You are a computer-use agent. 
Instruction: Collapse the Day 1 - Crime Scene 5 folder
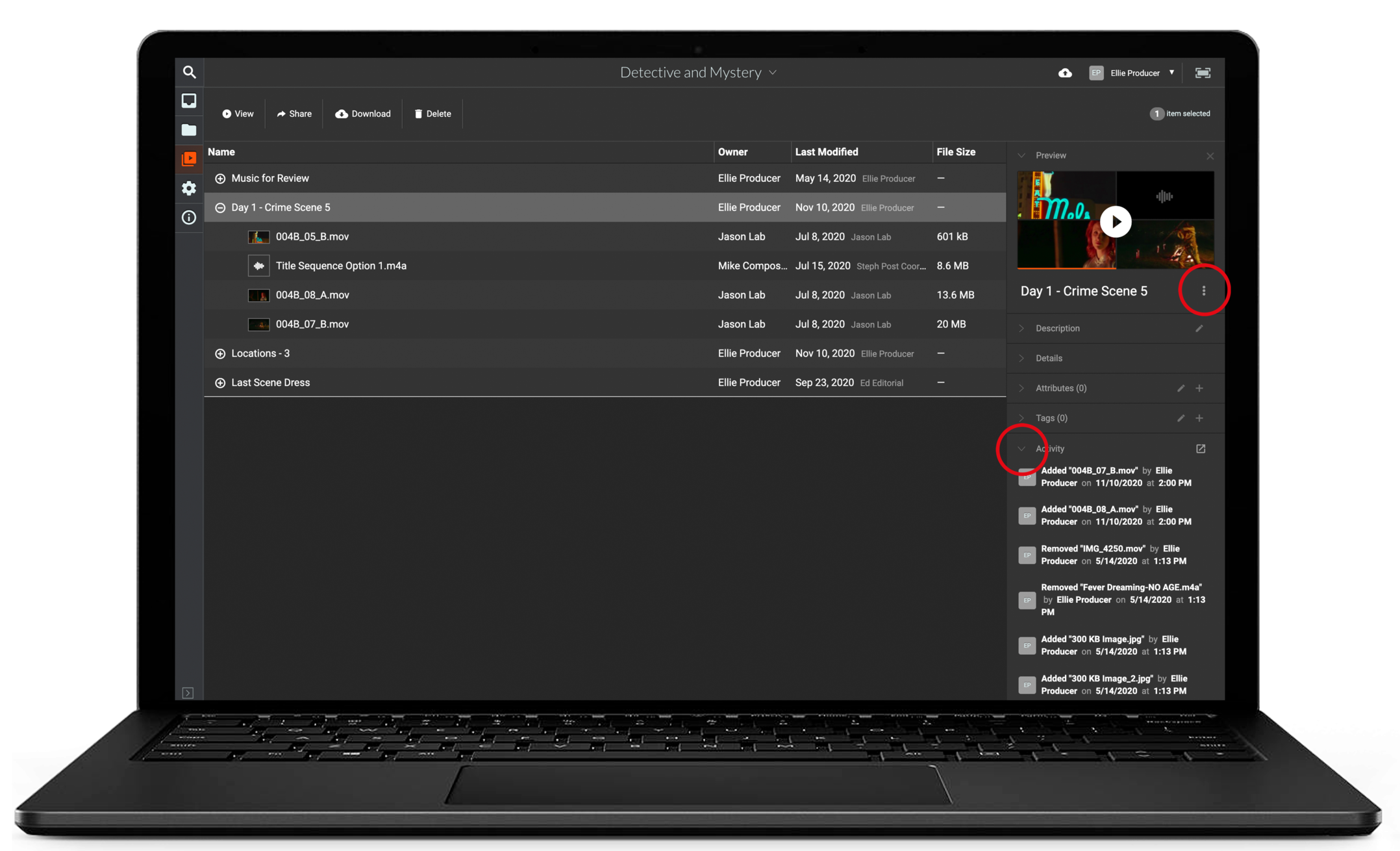click(220, 207)
